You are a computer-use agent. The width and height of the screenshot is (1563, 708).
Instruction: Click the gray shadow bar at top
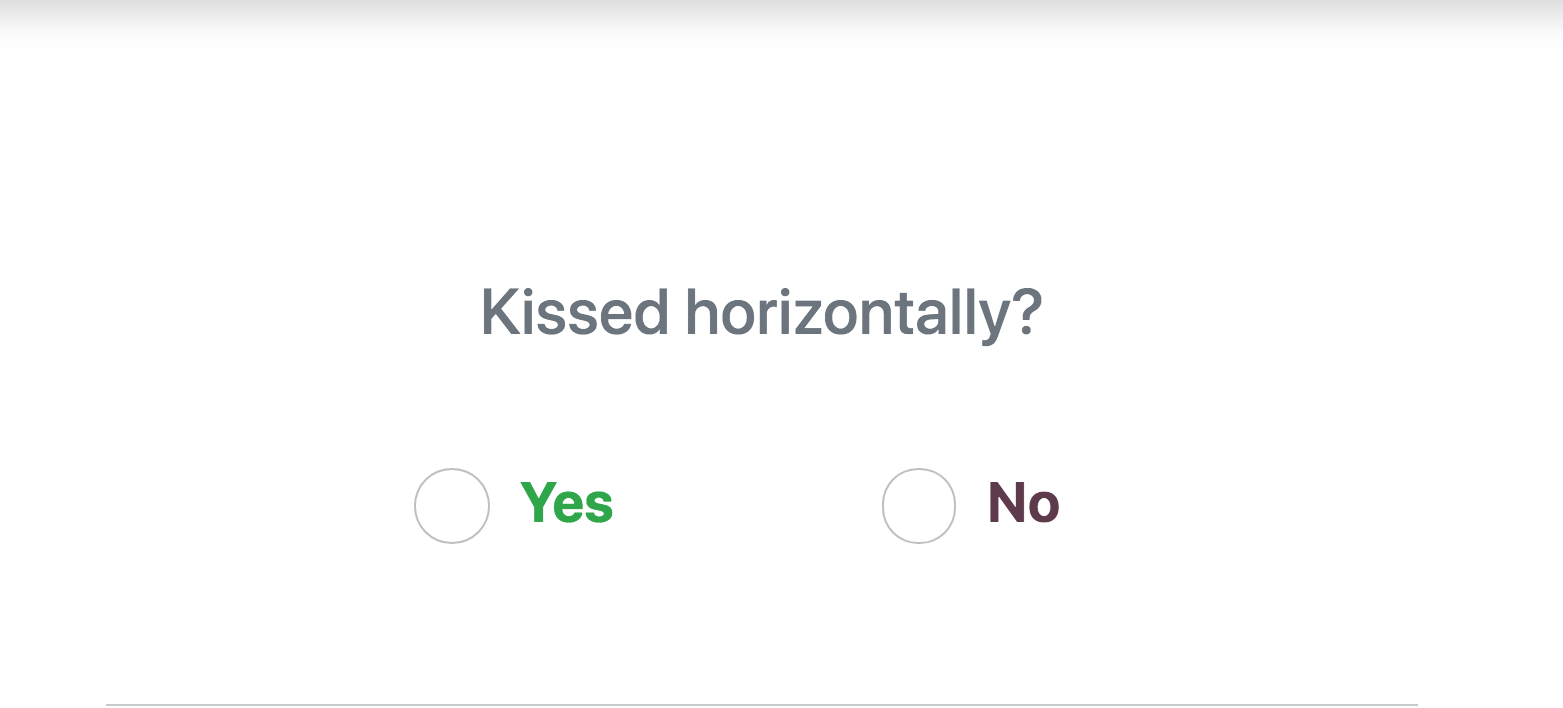tap(781, 20)
